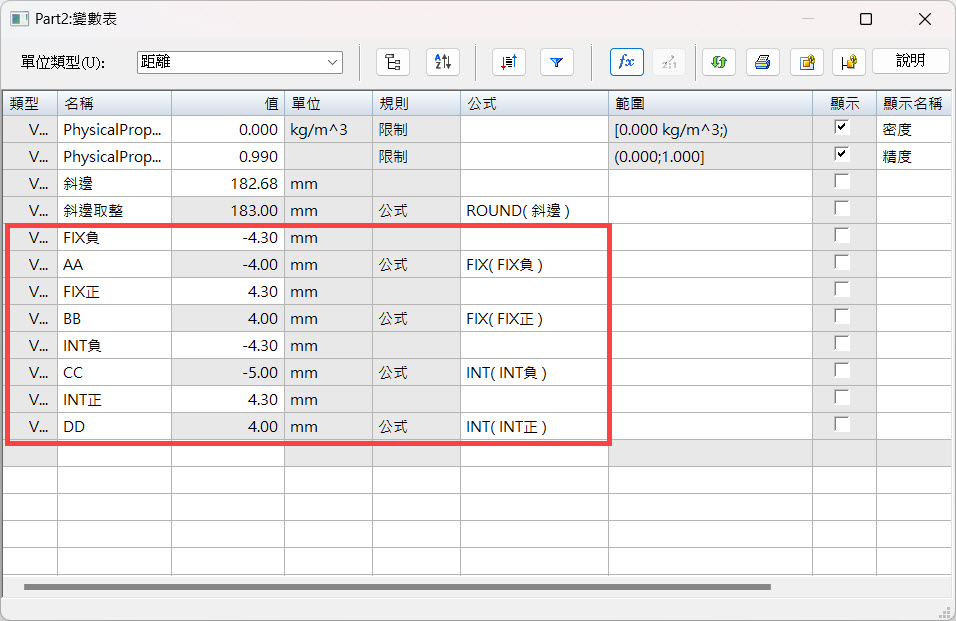Click the value cell of FIX正
The width and height of the screenshot is (956, 621).
227,292
